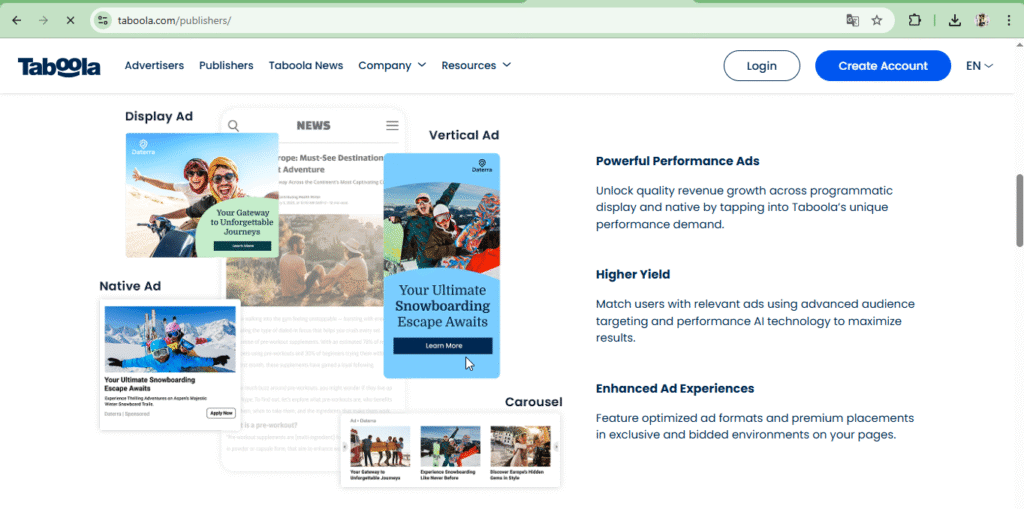Image resolution: width=1024 pixels, height=509 pixels.
Task: Click the NEWS title in the mockup
Action: (x=313, y=125)
